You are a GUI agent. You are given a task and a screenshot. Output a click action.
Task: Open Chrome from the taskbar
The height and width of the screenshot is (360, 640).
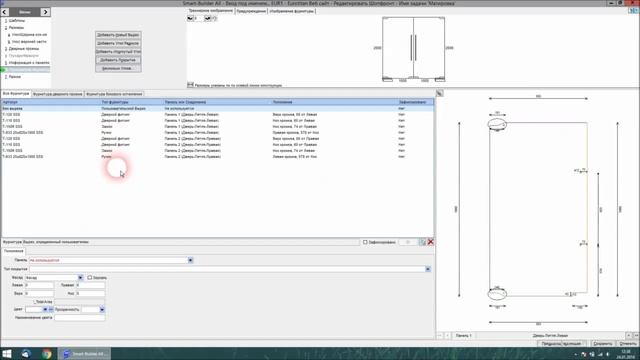tap(47, 353)
